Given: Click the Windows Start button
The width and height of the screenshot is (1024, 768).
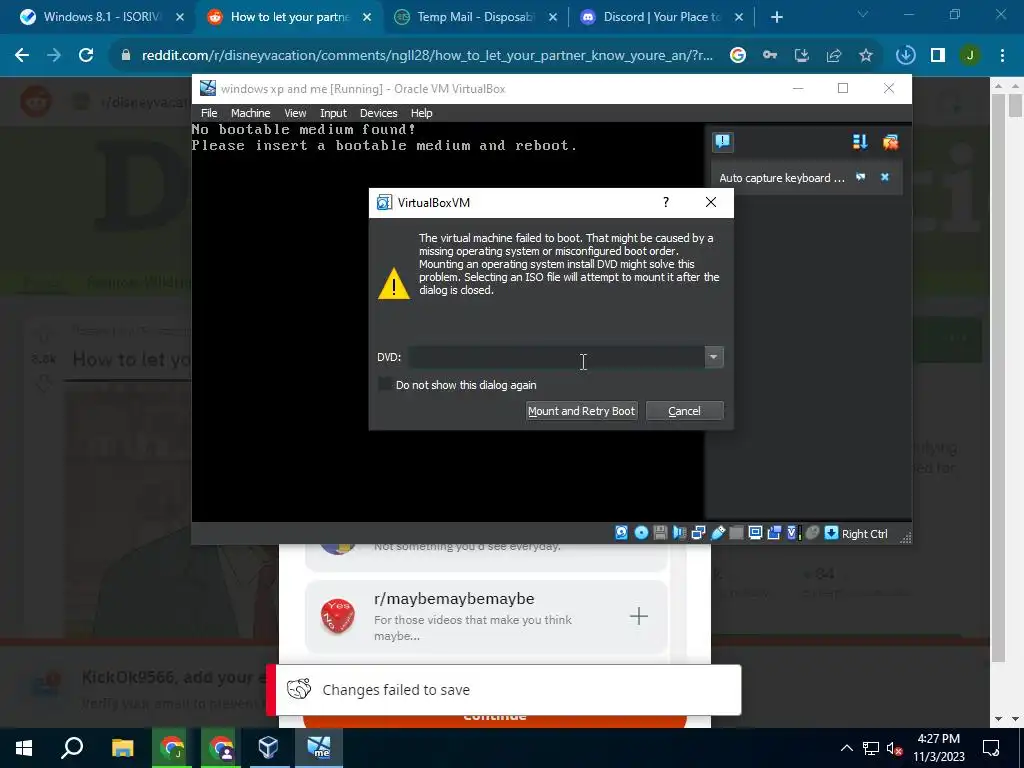Looking at the screenshot, I should pyautogui.click(x=24, y=748).
